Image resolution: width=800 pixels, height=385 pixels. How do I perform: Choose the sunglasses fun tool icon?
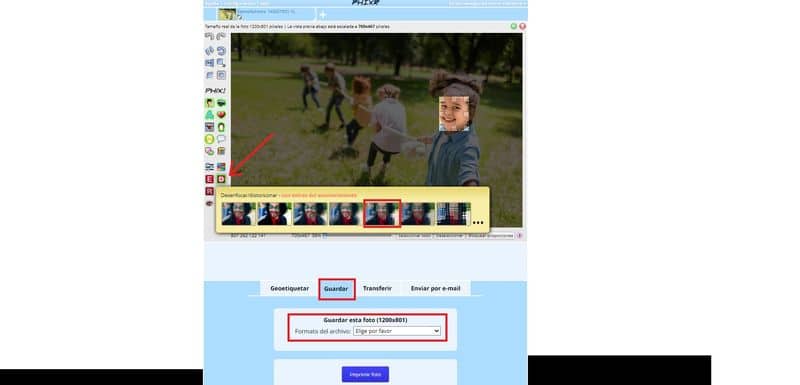(221, 103)
